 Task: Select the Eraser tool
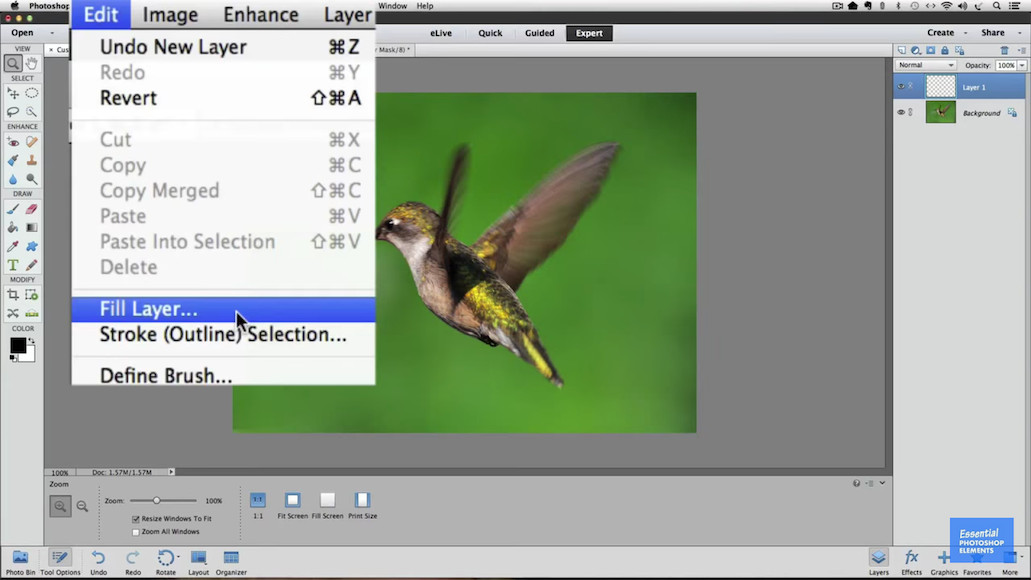point(32,209)
